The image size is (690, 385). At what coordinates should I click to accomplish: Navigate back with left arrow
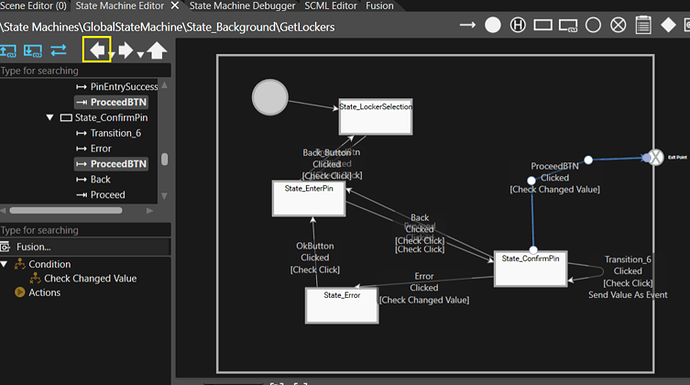tap(97, 50)
